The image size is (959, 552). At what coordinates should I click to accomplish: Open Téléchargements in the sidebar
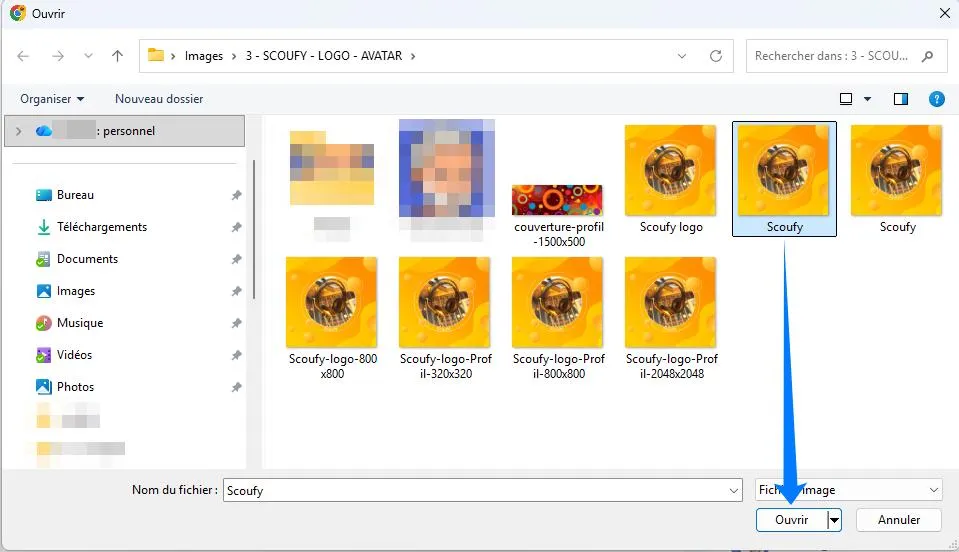101,227
